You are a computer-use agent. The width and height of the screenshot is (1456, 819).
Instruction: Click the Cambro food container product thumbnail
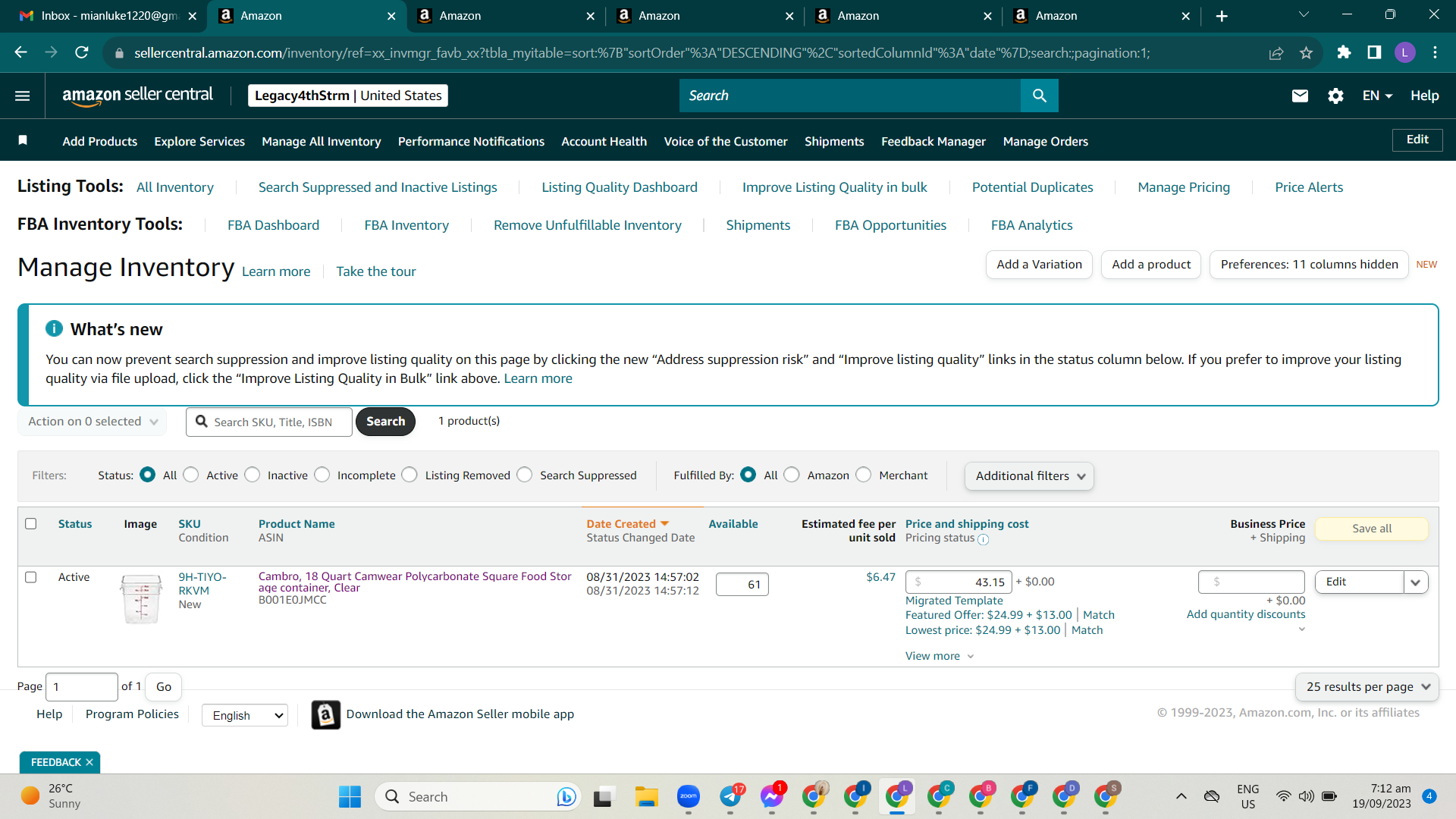(x=141, y=599)
